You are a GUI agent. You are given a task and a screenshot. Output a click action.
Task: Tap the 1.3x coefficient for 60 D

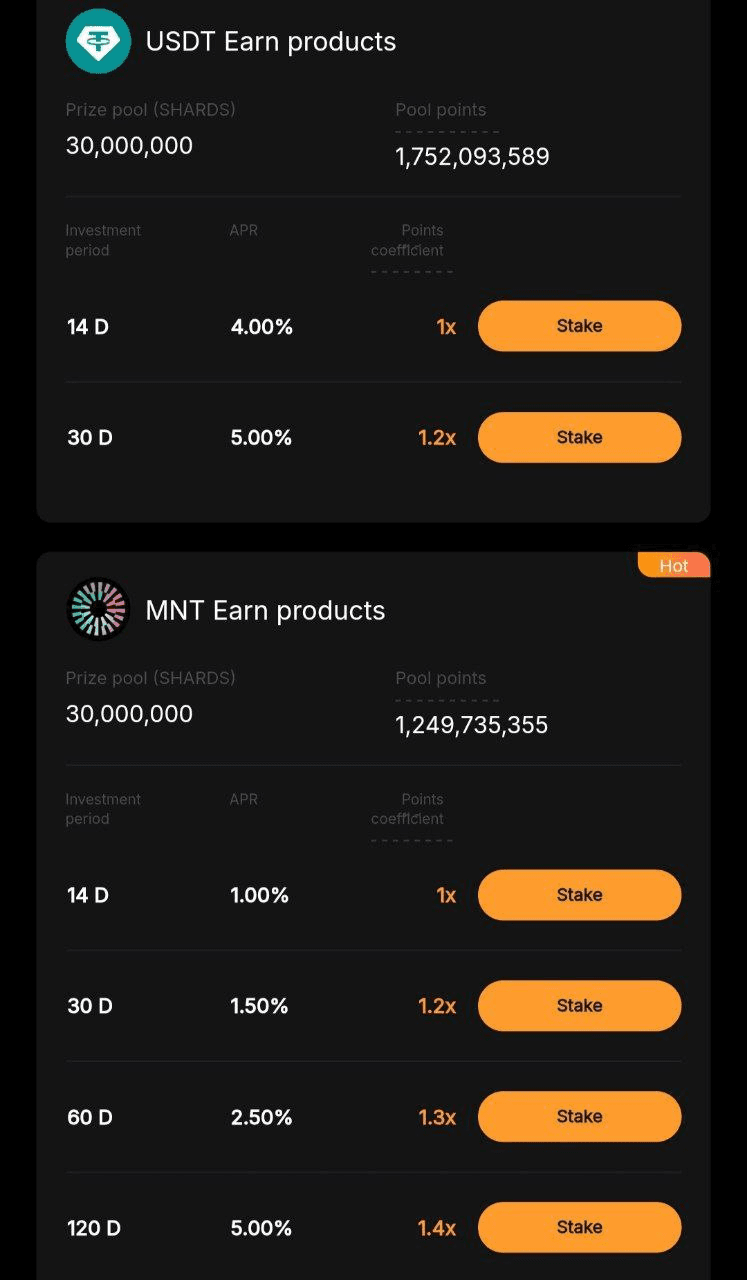coord(437,1117)
